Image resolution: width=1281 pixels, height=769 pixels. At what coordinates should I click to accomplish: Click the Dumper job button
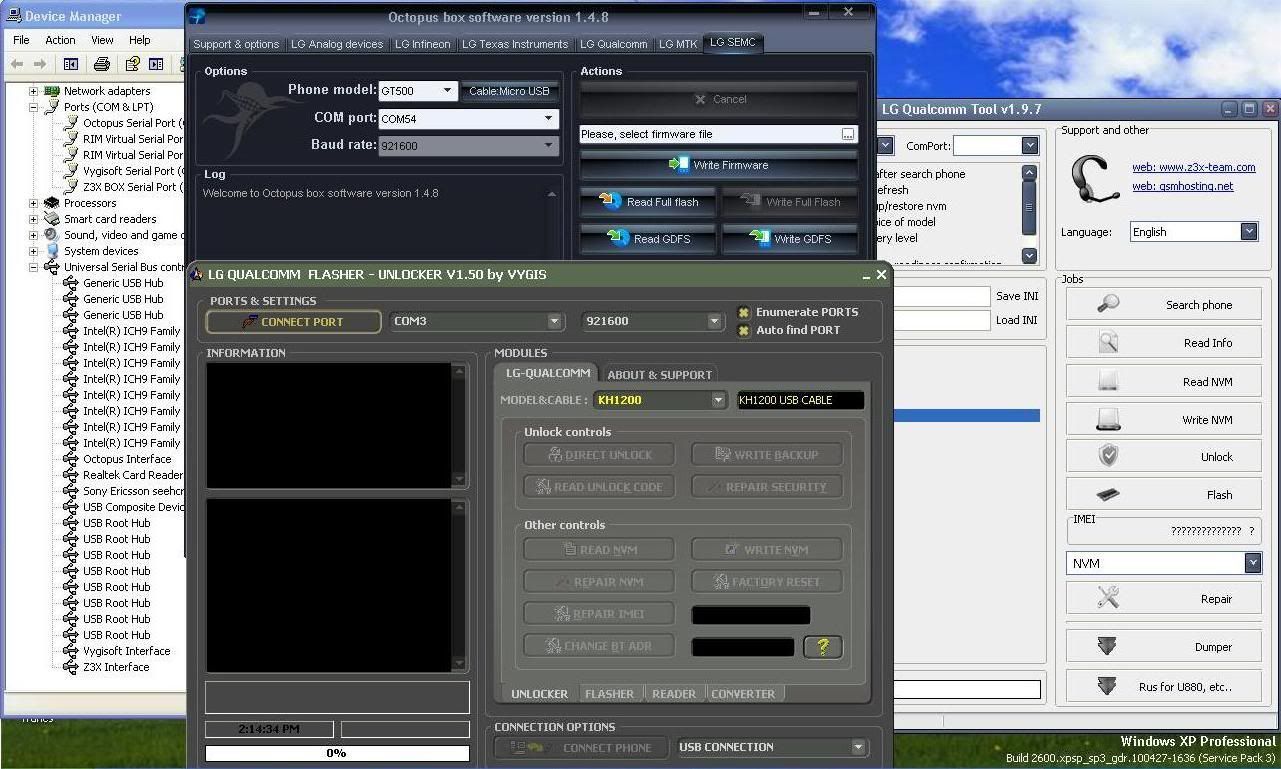point(1163,647)
